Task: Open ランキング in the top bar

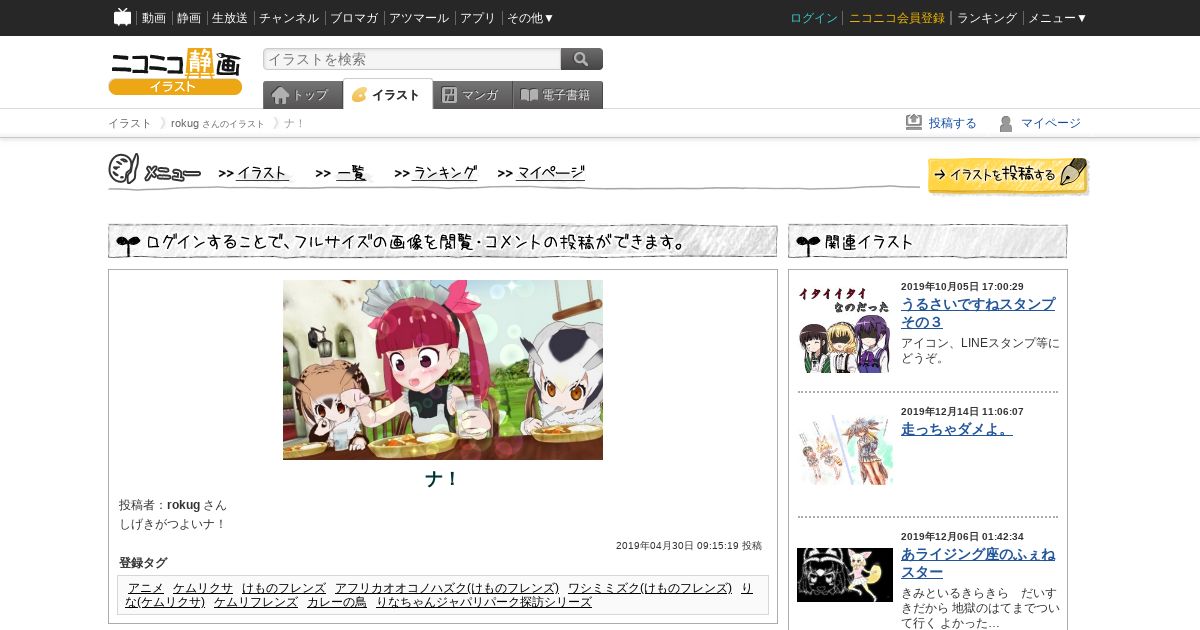Action: point(987,18)
